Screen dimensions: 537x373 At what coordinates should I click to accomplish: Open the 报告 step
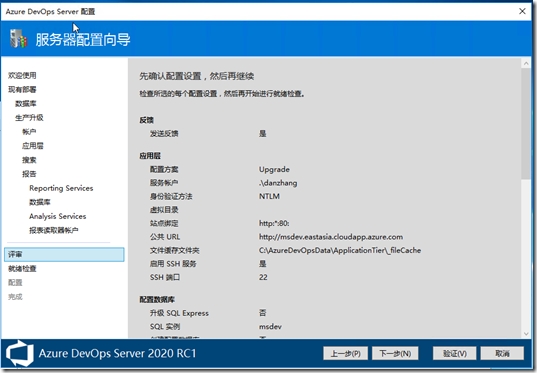click(x=29, y=174)
